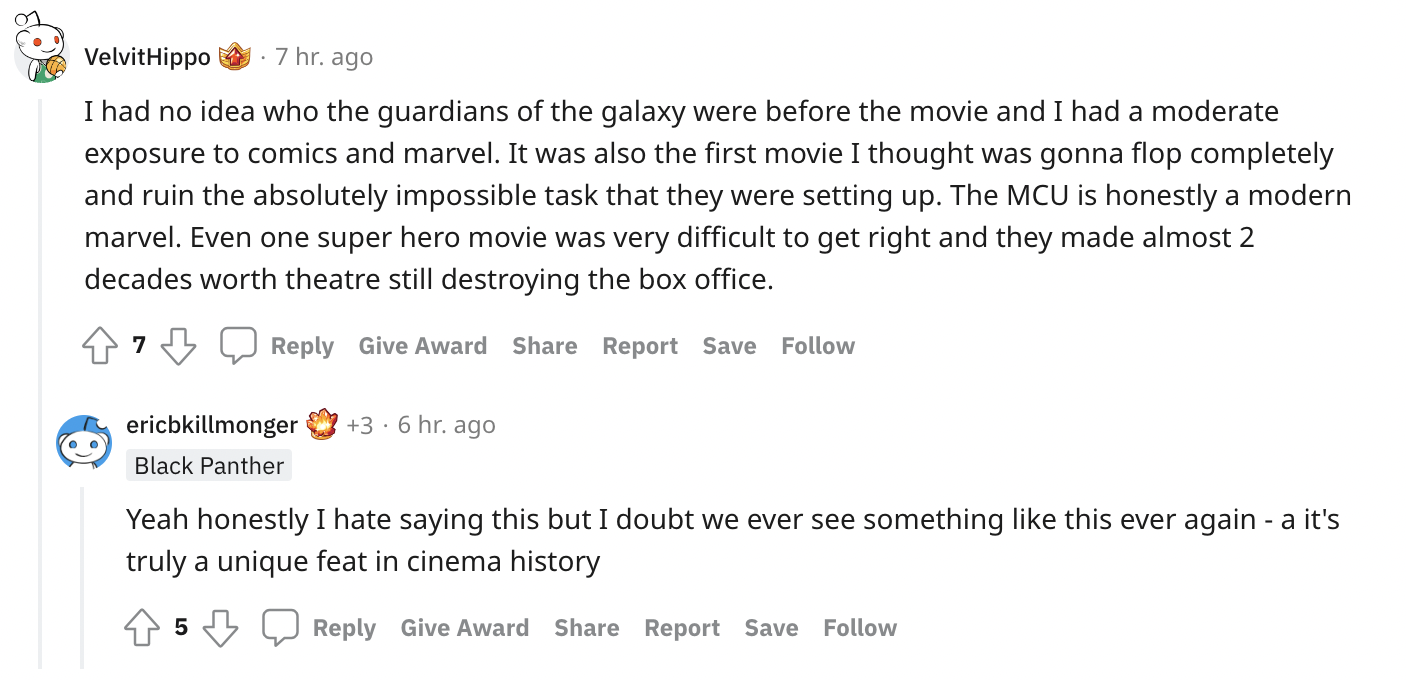The image size is (1406, 680).
Task: Open VelvitHippo's user profile link
Action: (x=147, y=57)
